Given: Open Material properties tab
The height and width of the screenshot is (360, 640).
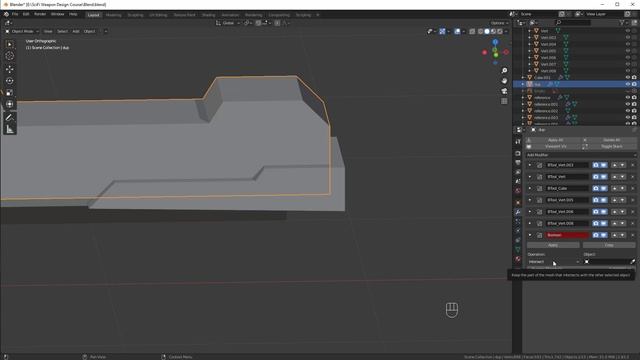Looking at the screenshot, I should [x=518, y=259].
